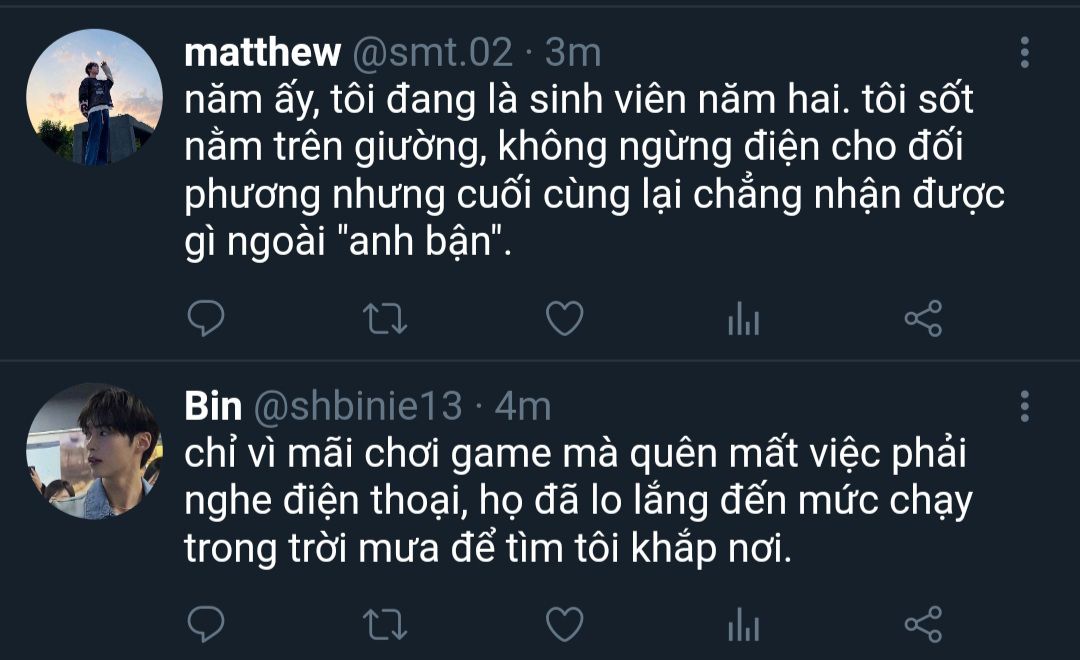
Task: Open the @shbinie13 handle
Action: point(357,406)
